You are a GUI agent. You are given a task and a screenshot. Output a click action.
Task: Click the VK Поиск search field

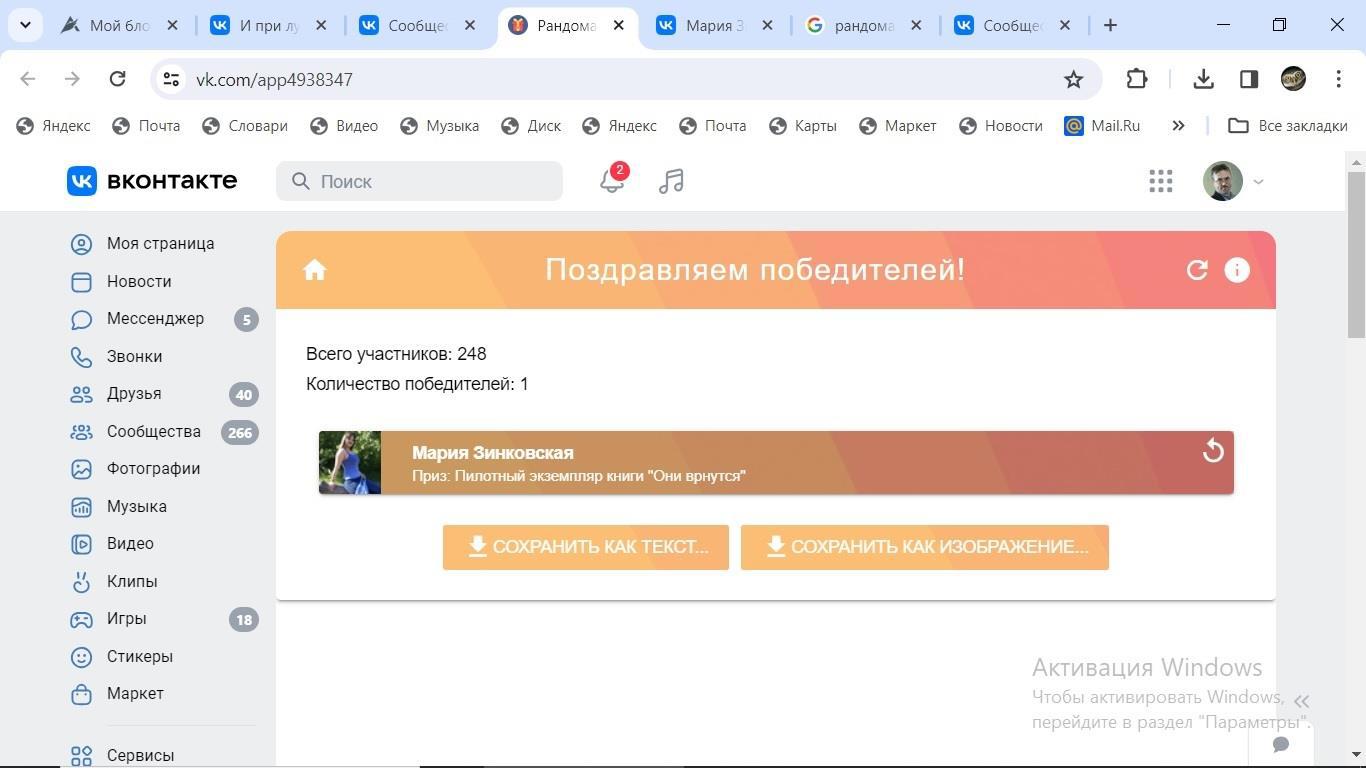(419, 181)
